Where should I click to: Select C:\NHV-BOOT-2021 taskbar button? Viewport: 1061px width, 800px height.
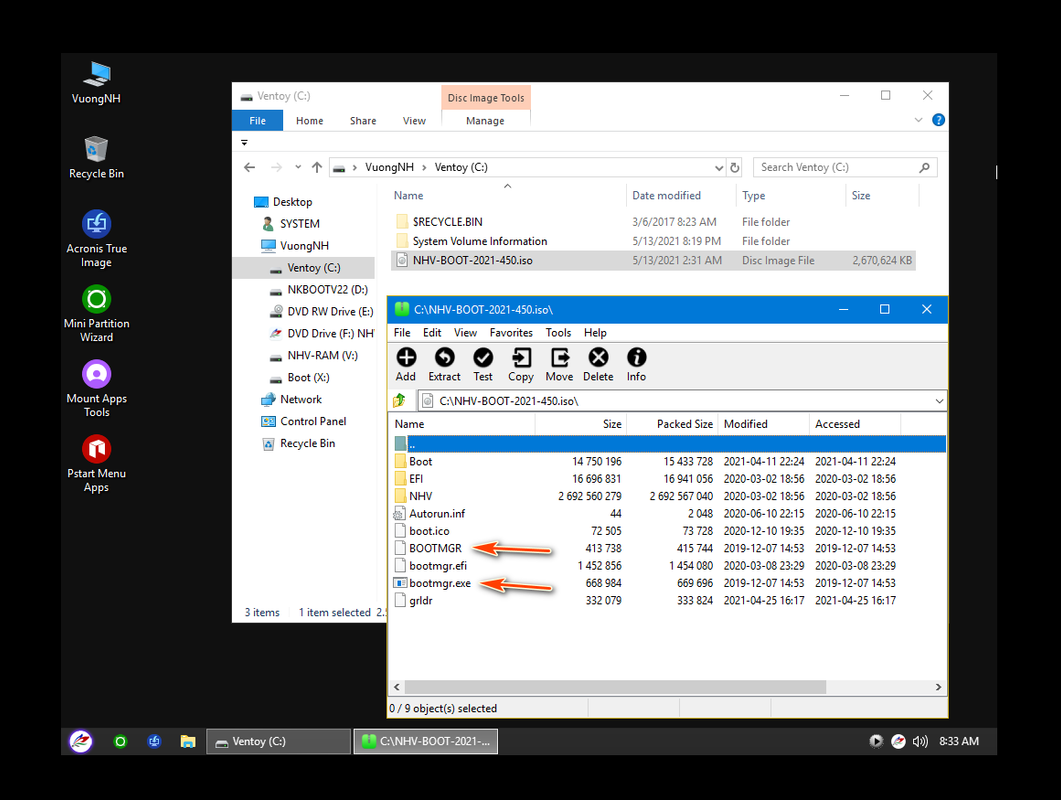click(x=426, y=741)
